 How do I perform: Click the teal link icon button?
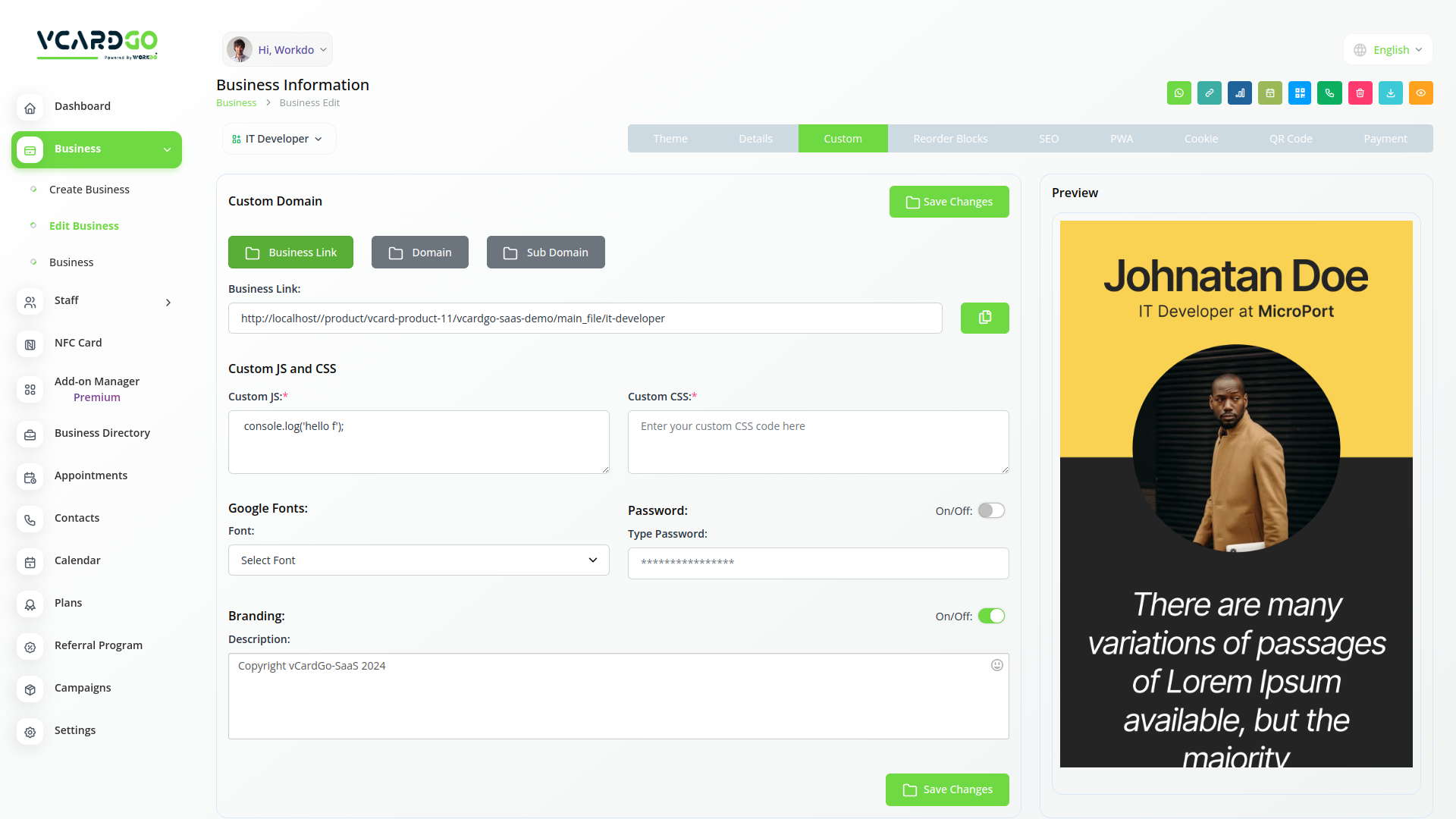pyautogui.click(x=1209, y=93)
